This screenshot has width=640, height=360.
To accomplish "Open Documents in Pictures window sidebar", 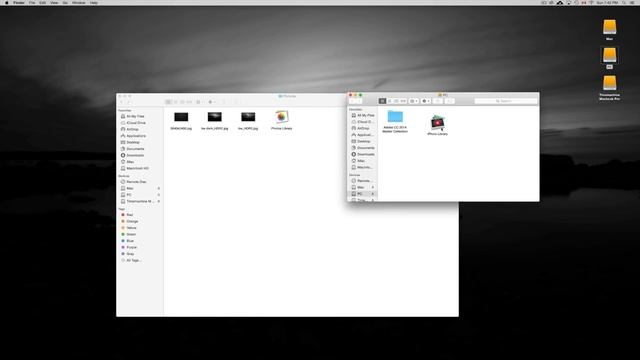I will [x=133, y=149].
